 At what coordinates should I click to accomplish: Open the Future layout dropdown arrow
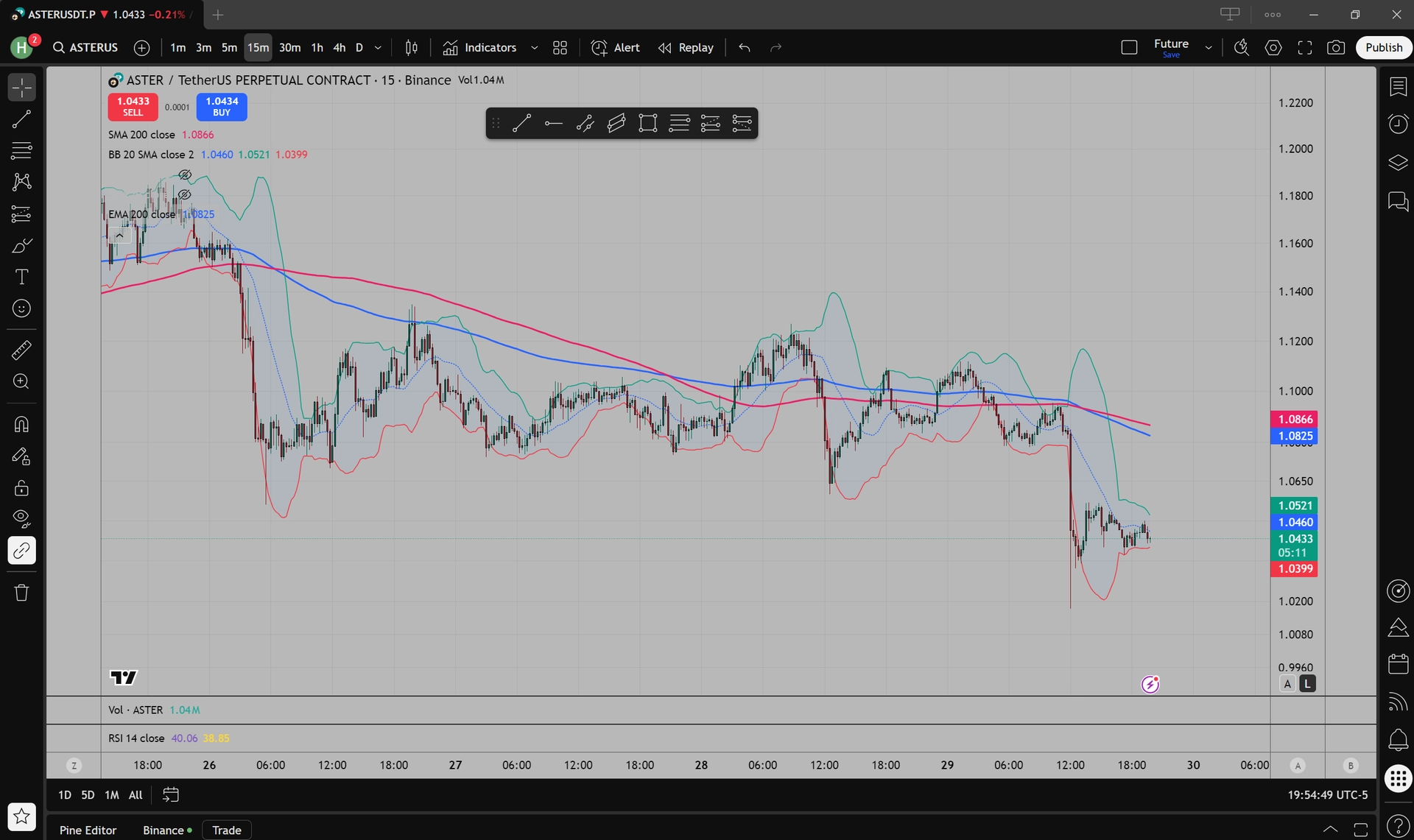pyautogui.click(x=1209, y=48)
